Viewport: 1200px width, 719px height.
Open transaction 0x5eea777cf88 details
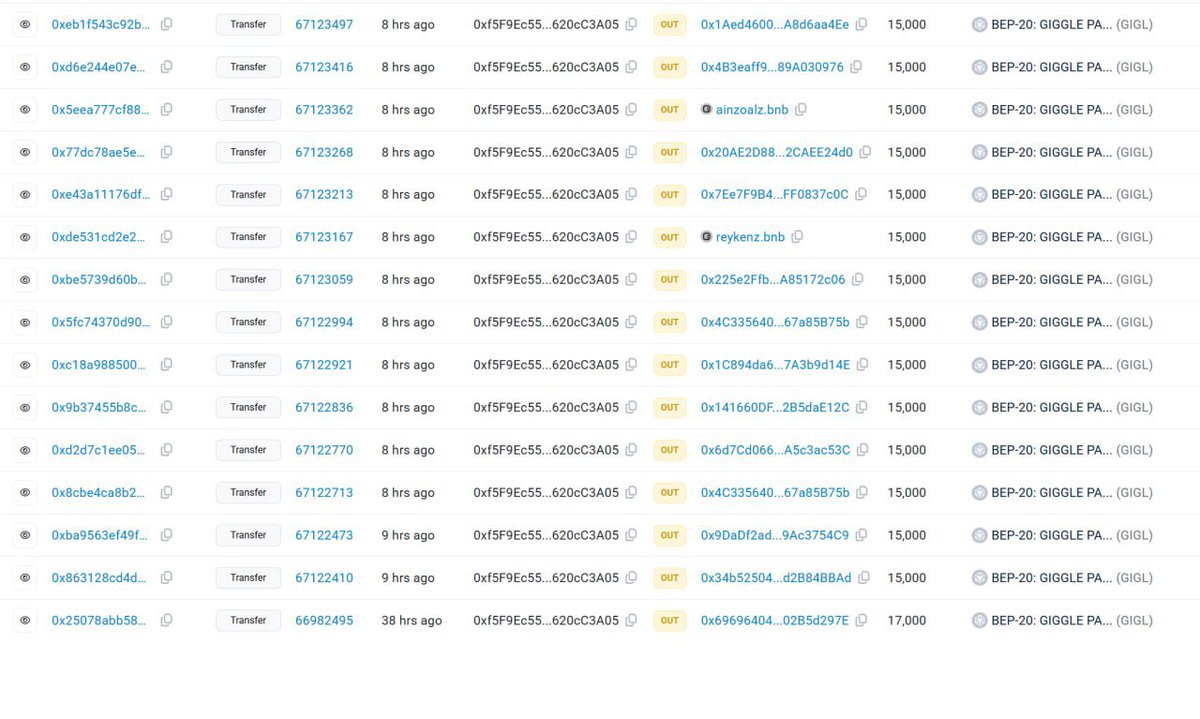click(101, 109)
